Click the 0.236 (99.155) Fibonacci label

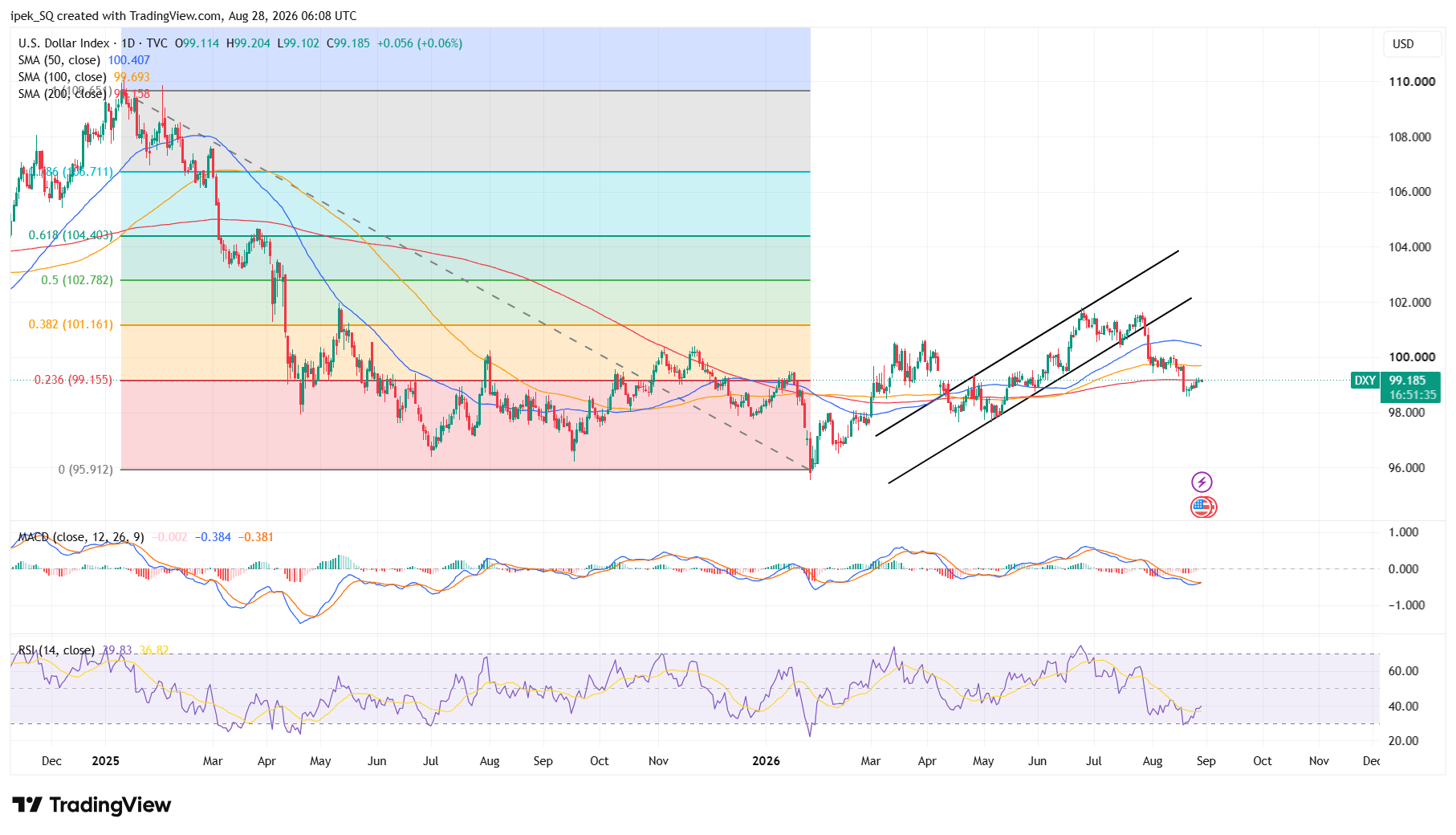click(x=73, y=380)
